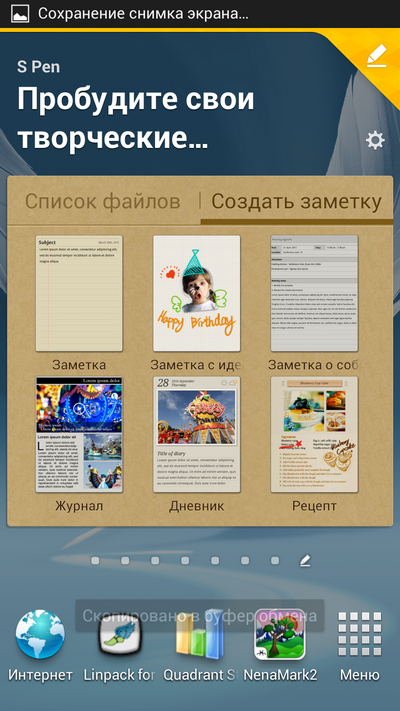Switch to the Список файлов tab
This screenshot has height=711, width=400.
tap(102, 202)
